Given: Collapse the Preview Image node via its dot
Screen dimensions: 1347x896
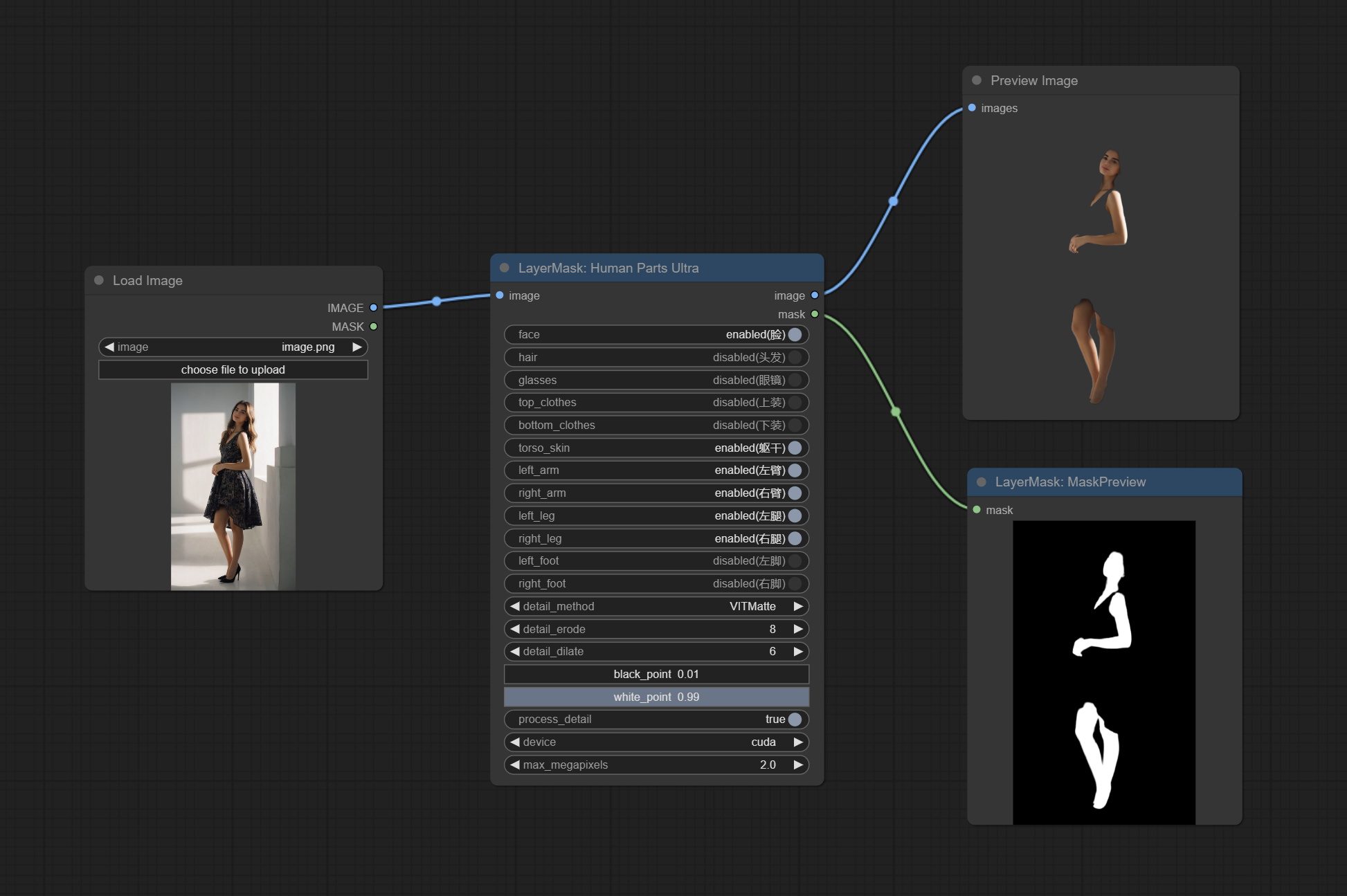Looking at the screenshot, I should (977, 80).
